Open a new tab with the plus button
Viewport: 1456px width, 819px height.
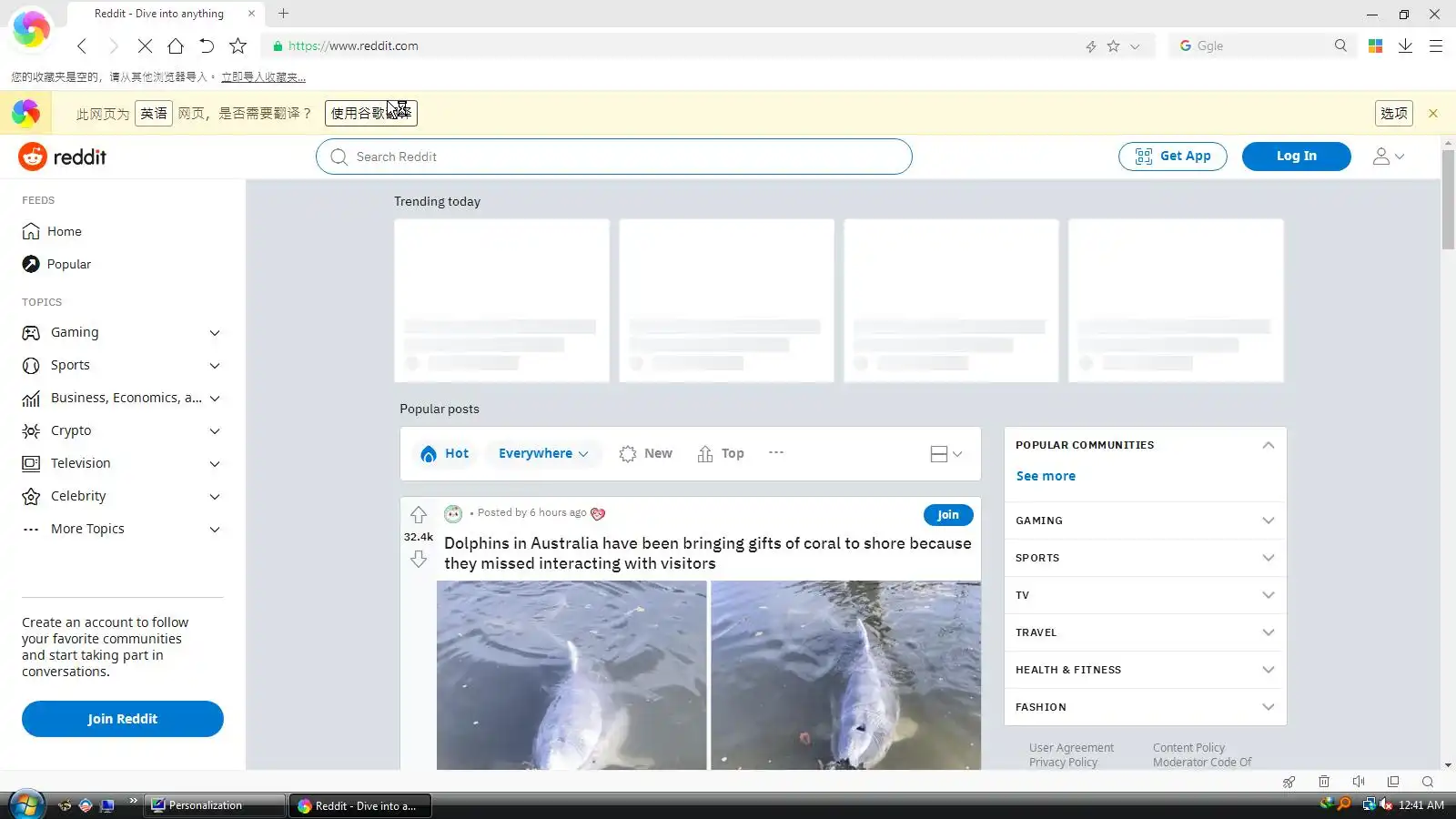tap(284, 14)
